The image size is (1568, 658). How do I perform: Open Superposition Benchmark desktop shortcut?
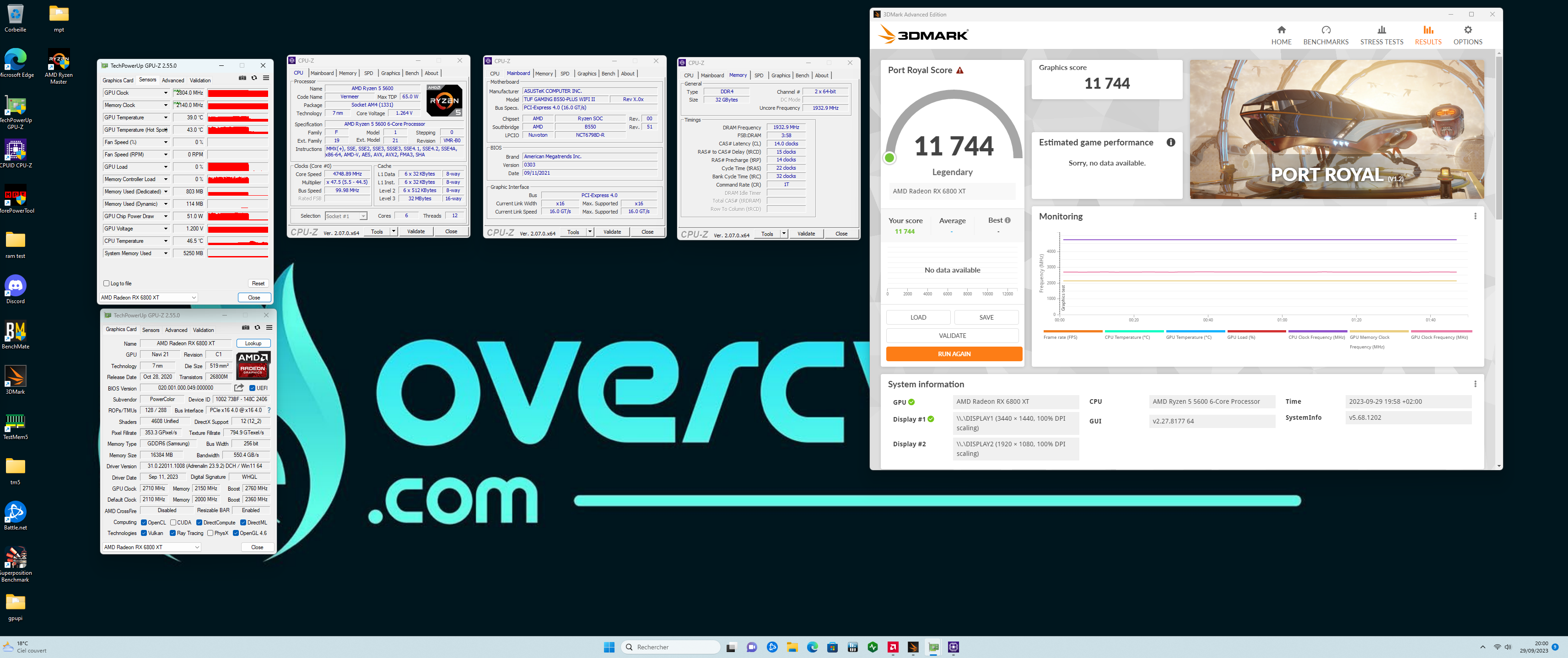(x=15, y=564)
